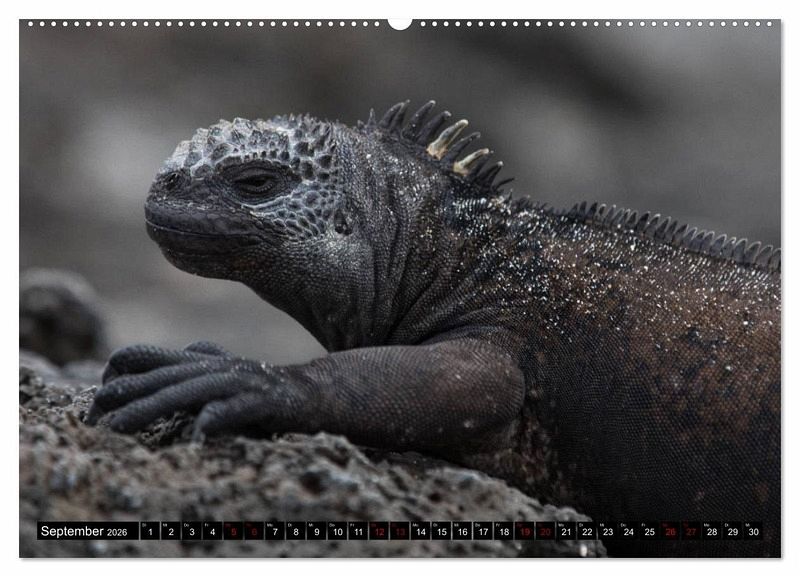Select day 25 in calendar row
The width and height of the screenshot is (800, 577).
click(649, 532)
